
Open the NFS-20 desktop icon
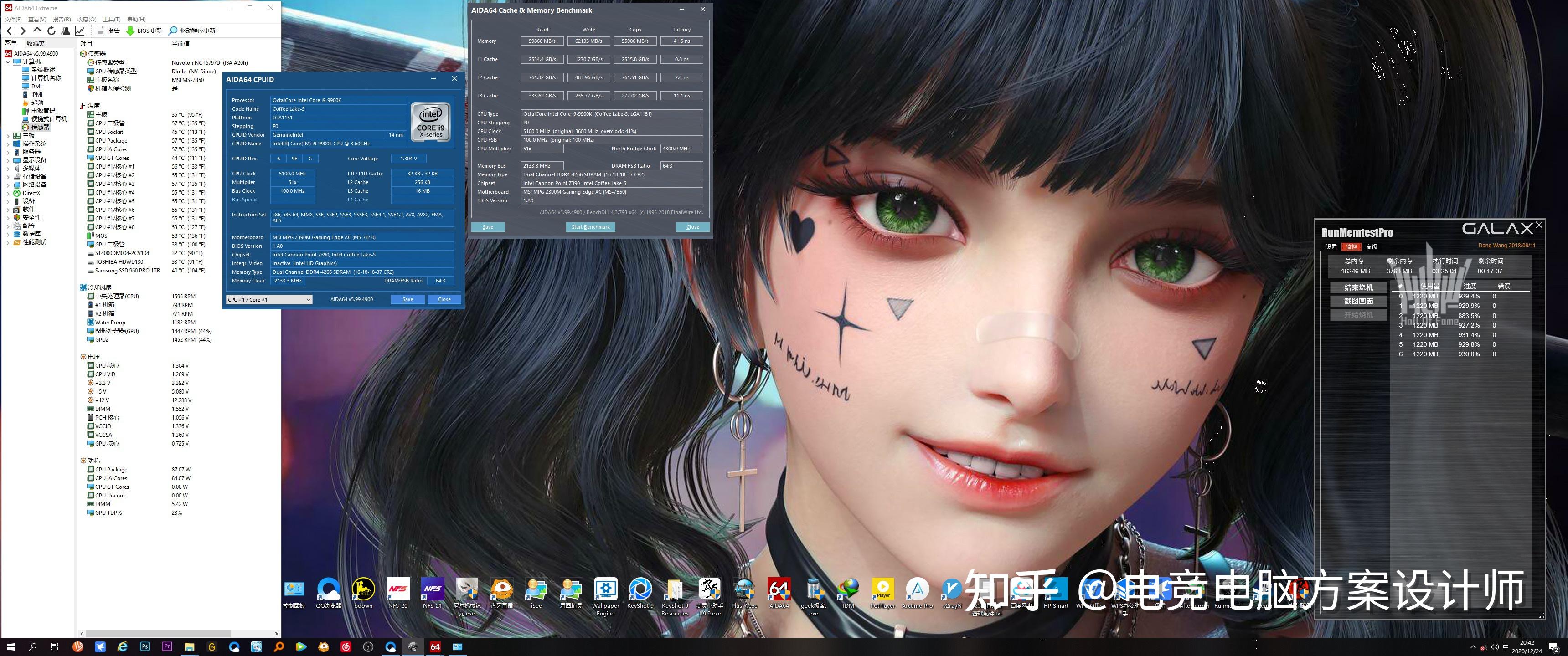[x=398, y=594]
